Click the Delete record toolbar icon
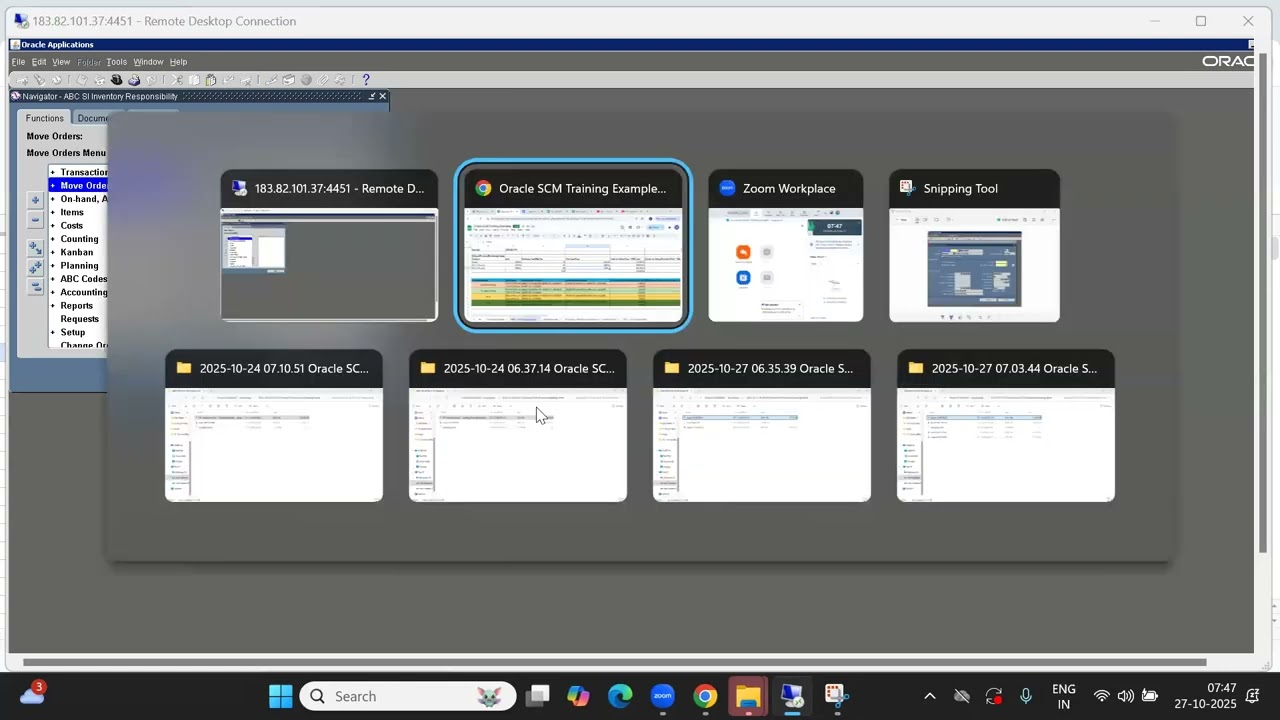 [x=245, y=80]
